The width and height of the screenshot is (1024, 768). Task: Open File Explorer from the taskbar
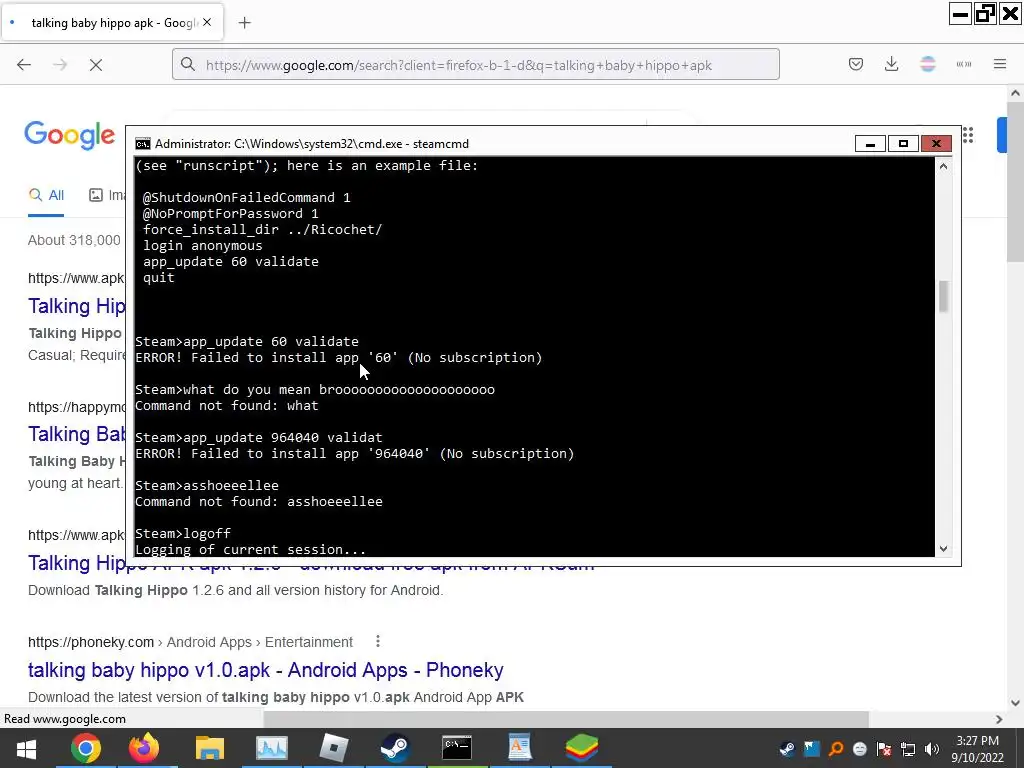click(x=210, y=748)
